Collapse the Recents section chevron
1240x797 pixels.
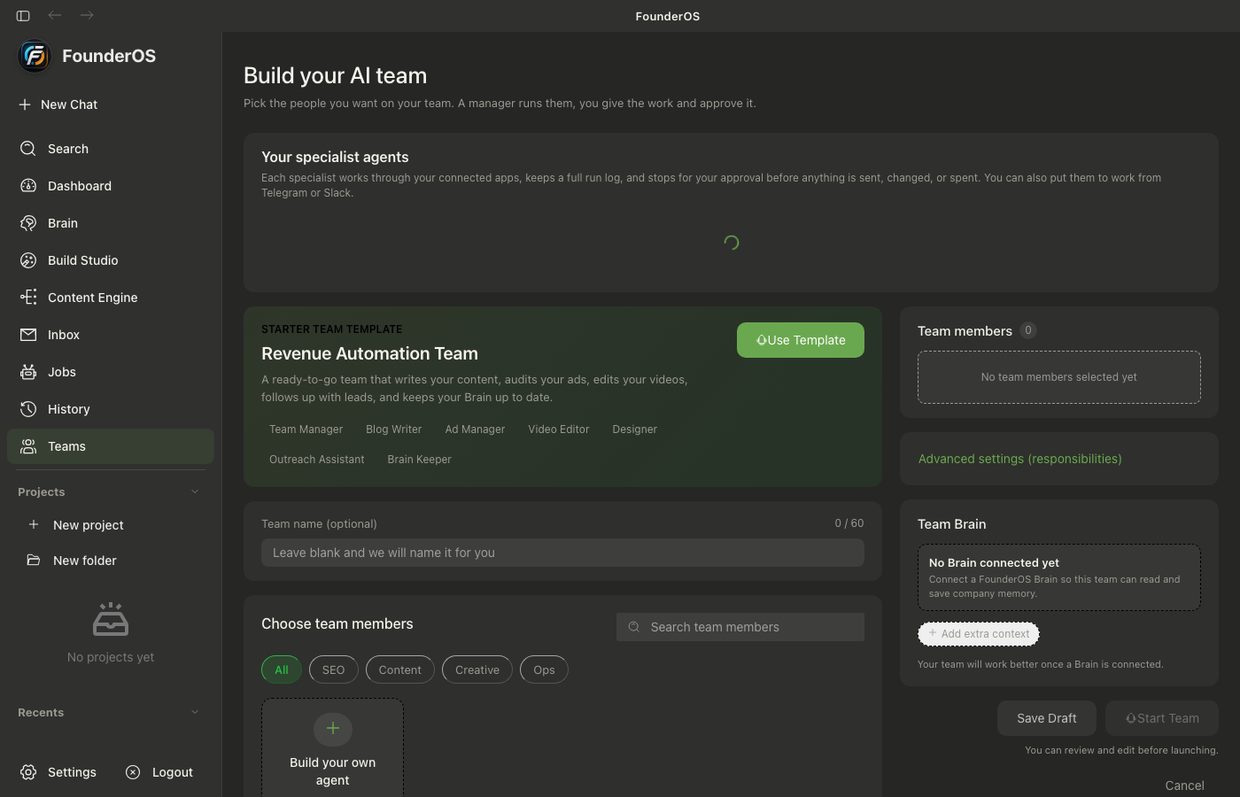tap(195, 712)
